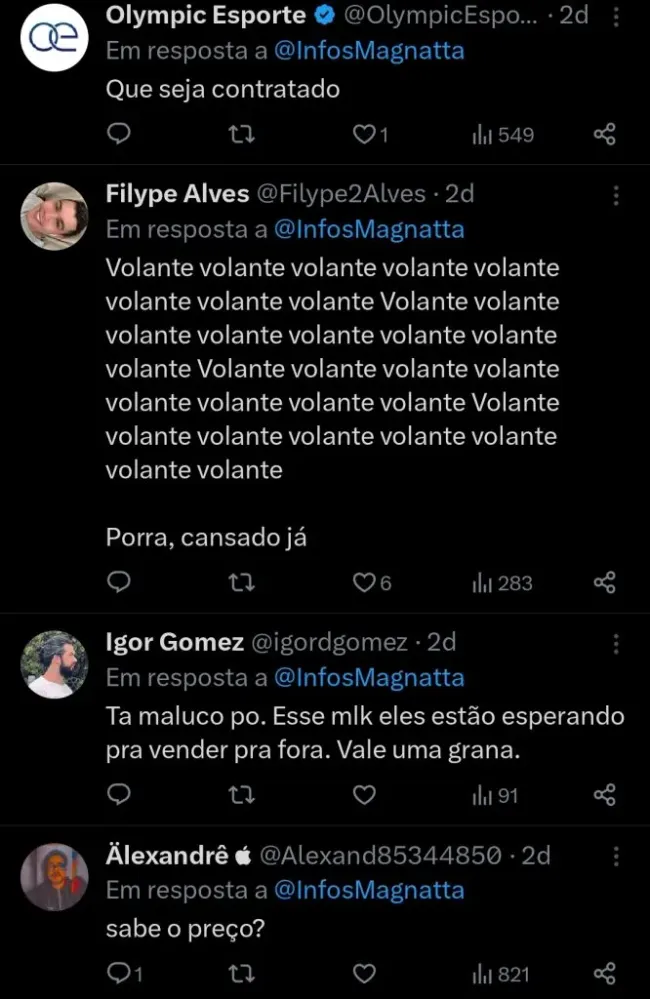650x999 pixels.
Task: Open the reply composer on Igor Gomez's tweet
Action: click(x=119, y=794)
